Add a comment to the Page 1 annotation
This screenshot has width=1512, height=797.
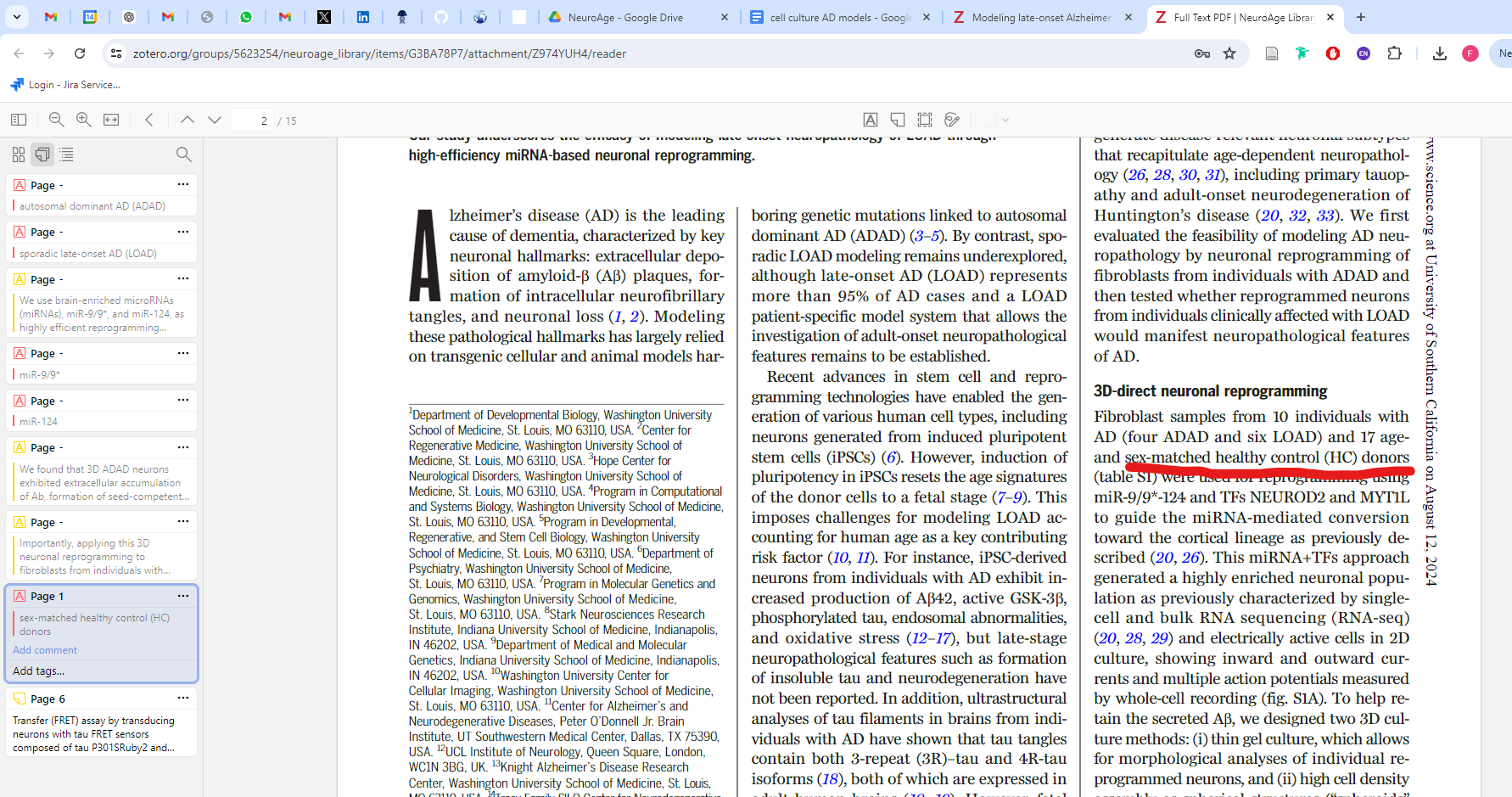click(45, 650)
